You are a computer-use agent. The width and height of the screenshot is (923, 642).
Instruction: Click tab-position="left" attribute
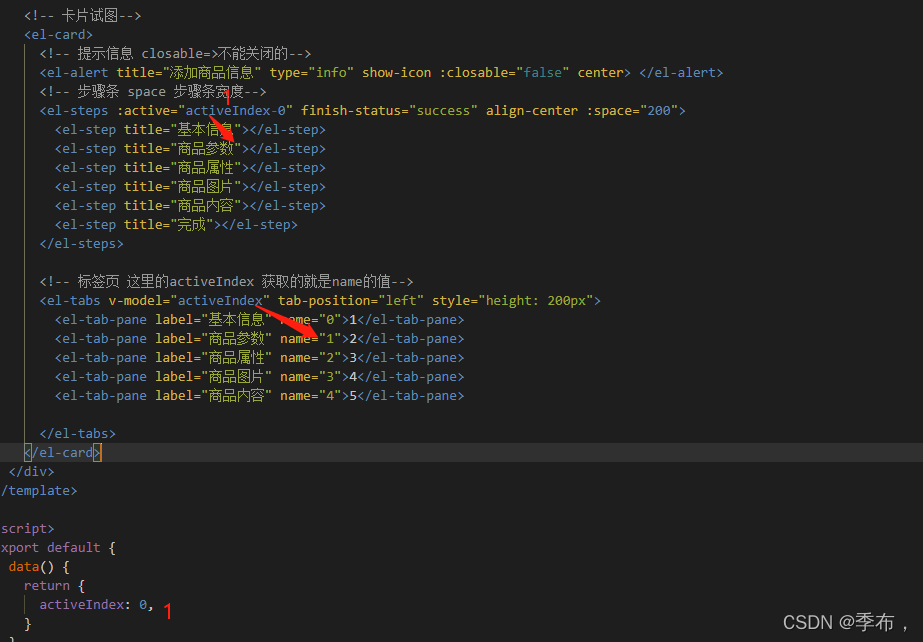[351, 301]
